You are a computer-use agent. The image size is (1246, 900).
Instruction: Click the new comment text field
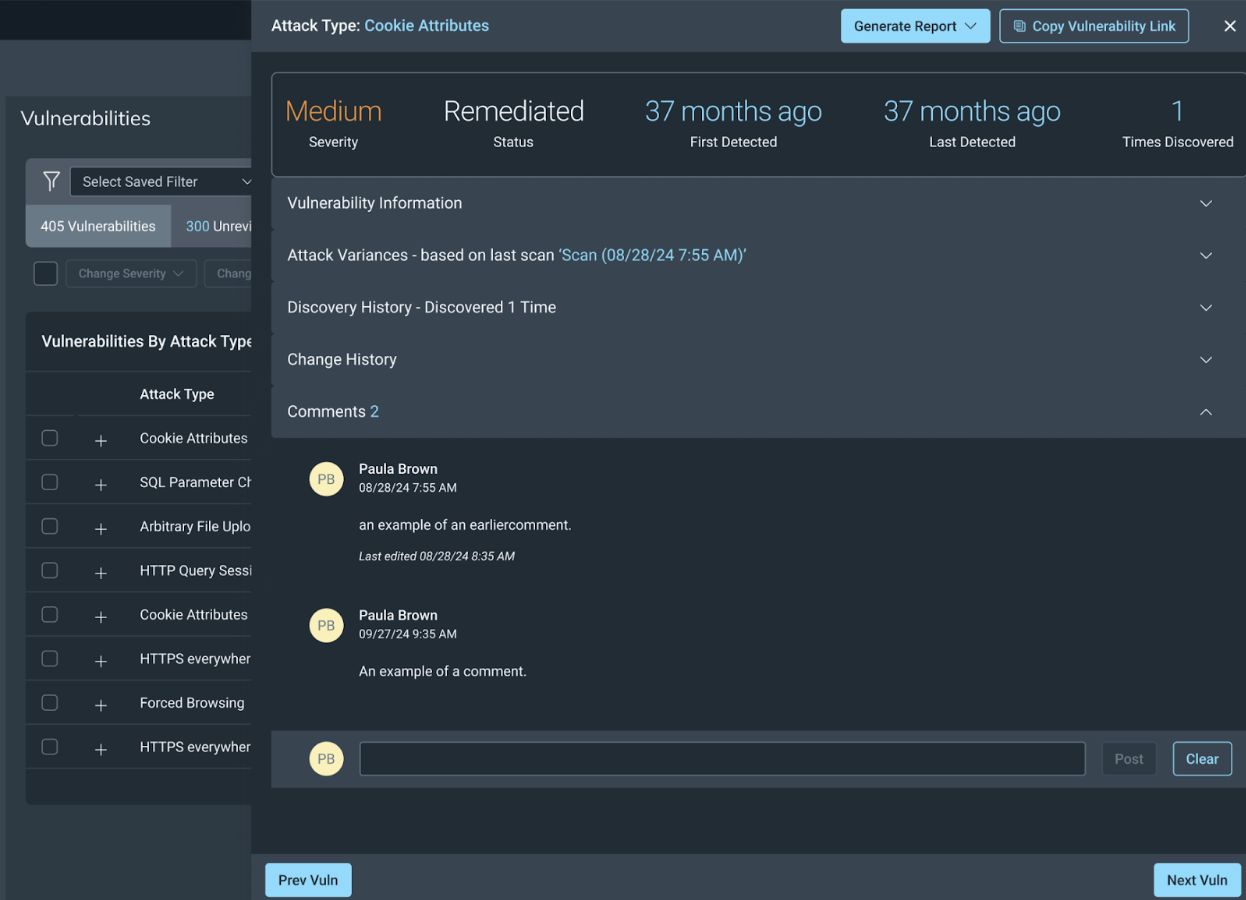pyautogui.click(x=721, y=759)
